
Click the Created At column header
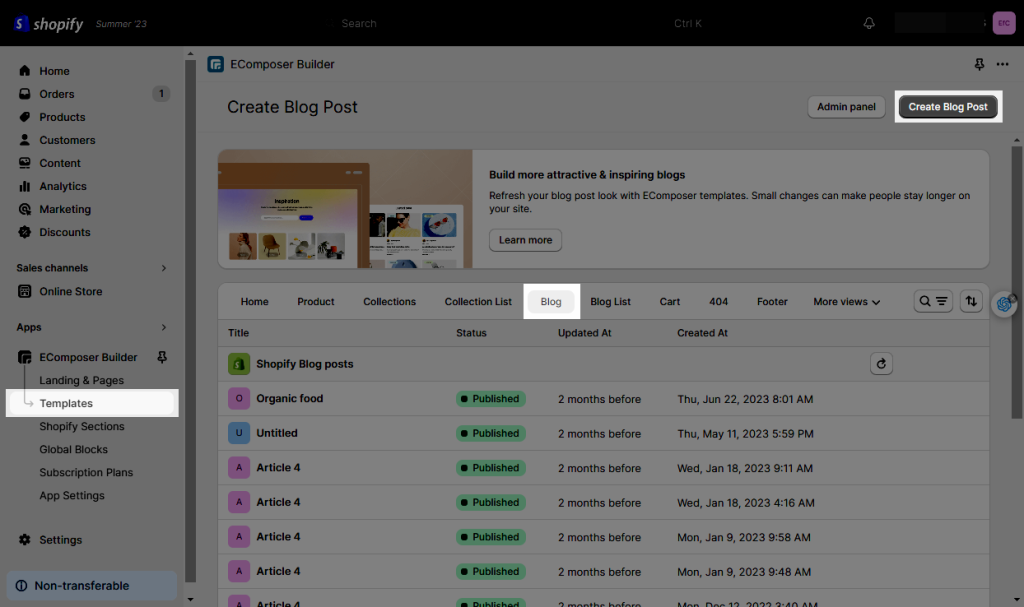coord(702,333)
